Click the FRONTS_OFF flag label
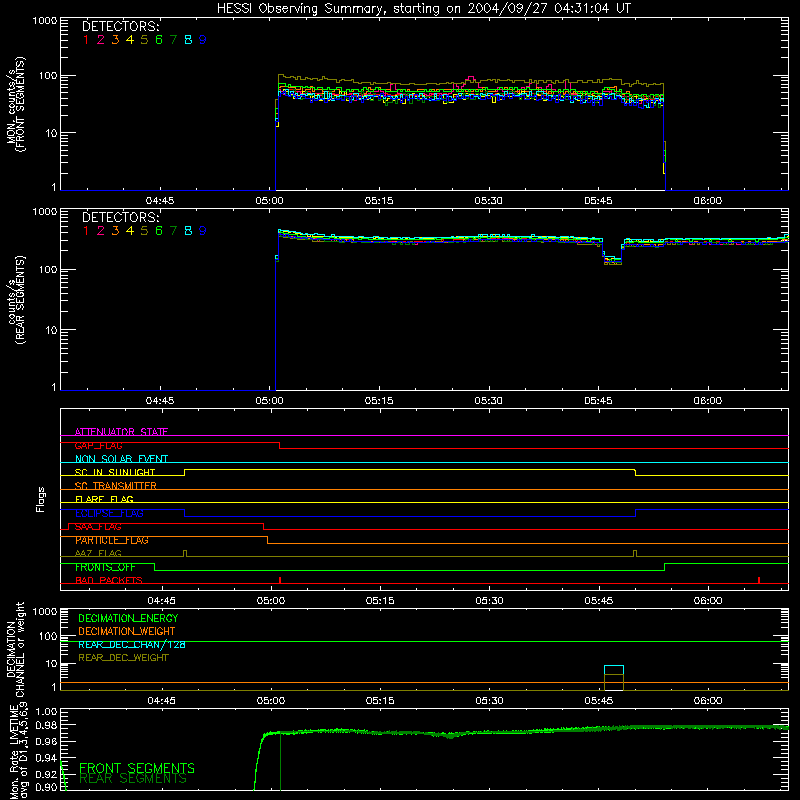Screen dimensions: 800x800 tap(105, 567)
